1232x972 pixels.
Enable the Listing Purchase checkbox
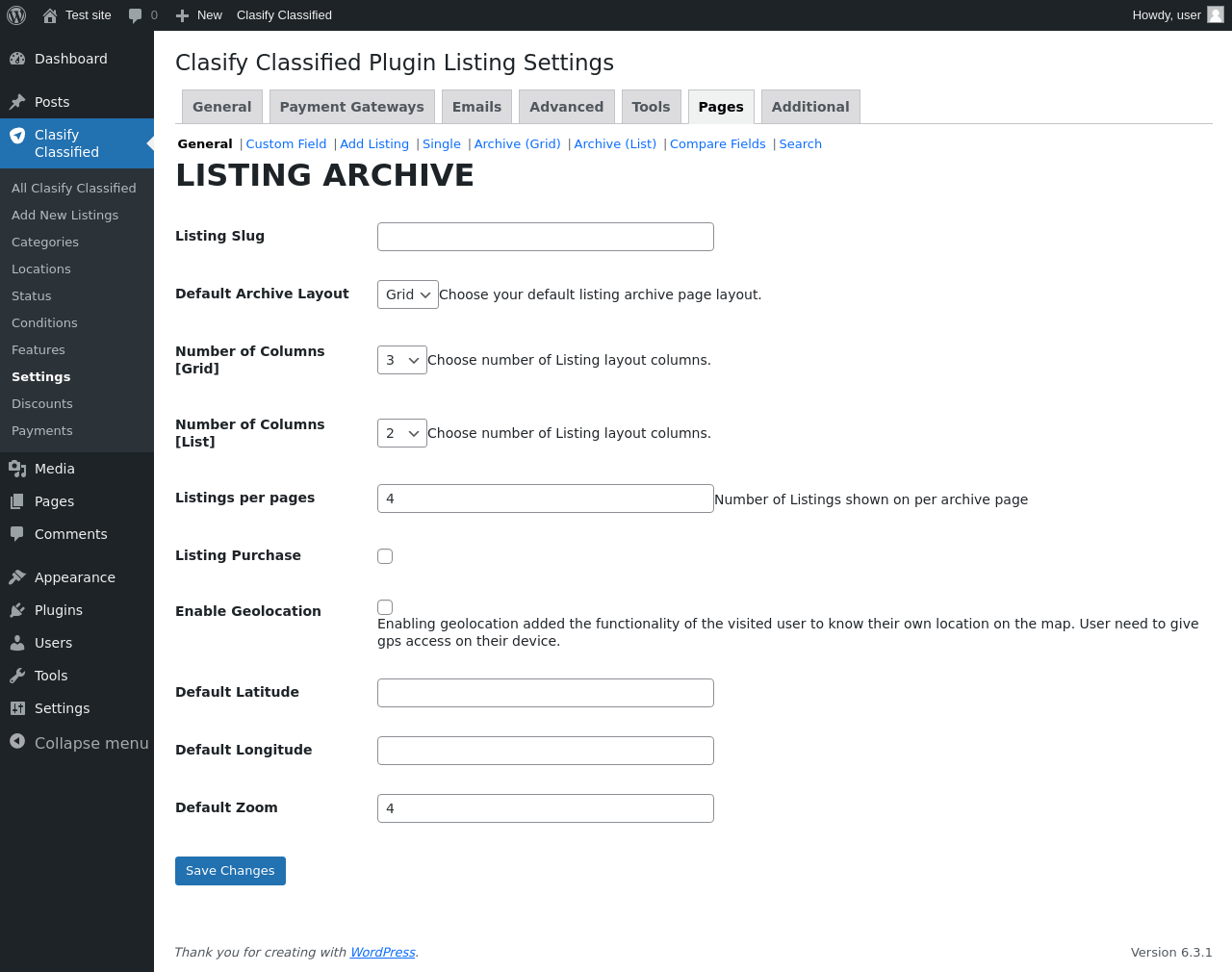tap(385, 556)
